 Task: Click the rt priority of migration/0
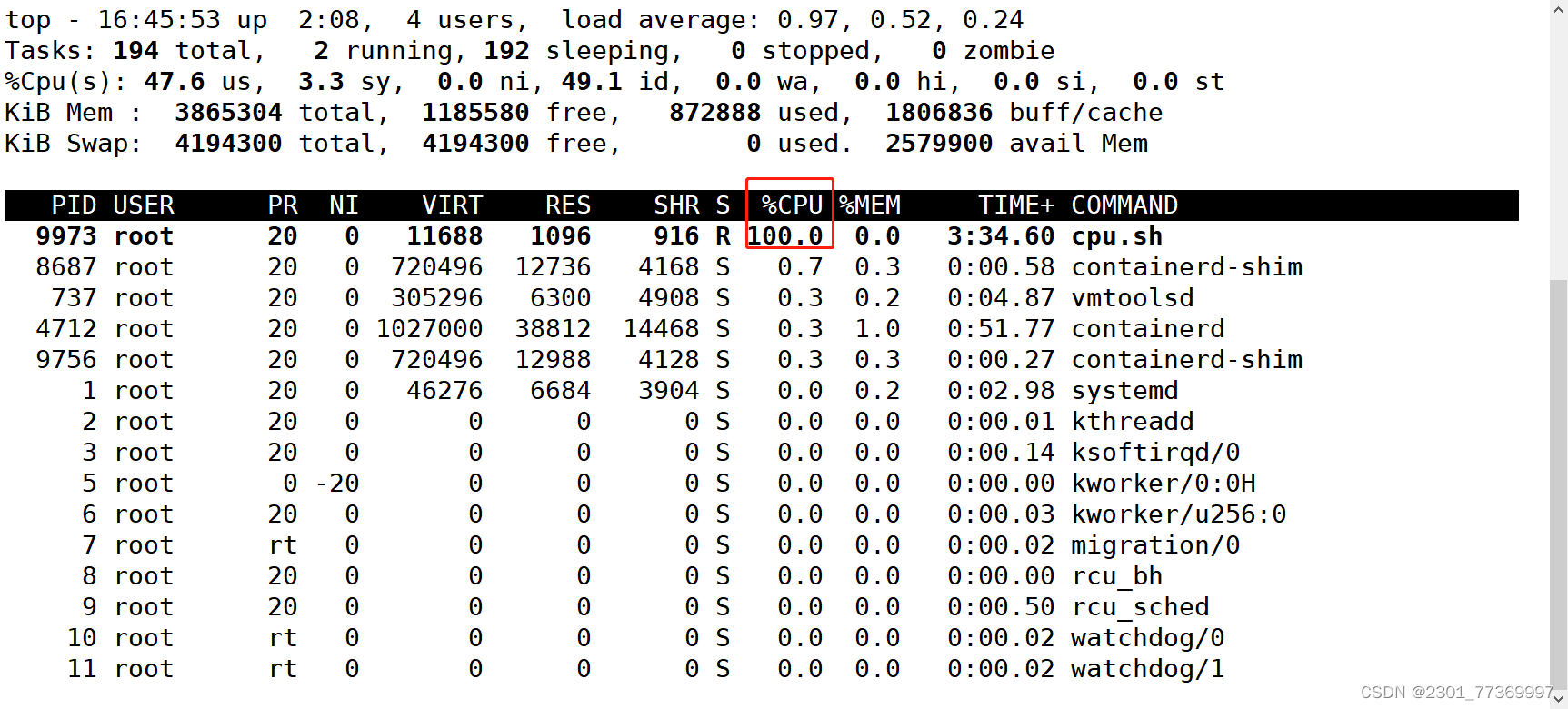(x=283, y=545)
